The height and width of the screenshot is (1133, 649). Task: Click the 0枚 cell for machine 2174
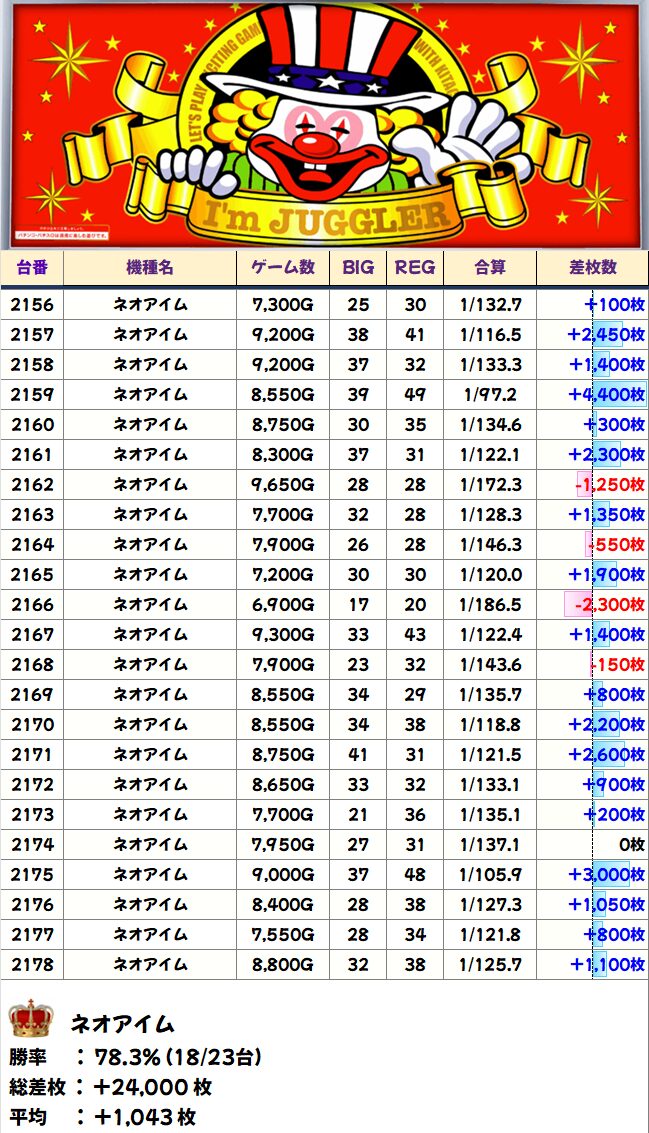tap(631, 845)
